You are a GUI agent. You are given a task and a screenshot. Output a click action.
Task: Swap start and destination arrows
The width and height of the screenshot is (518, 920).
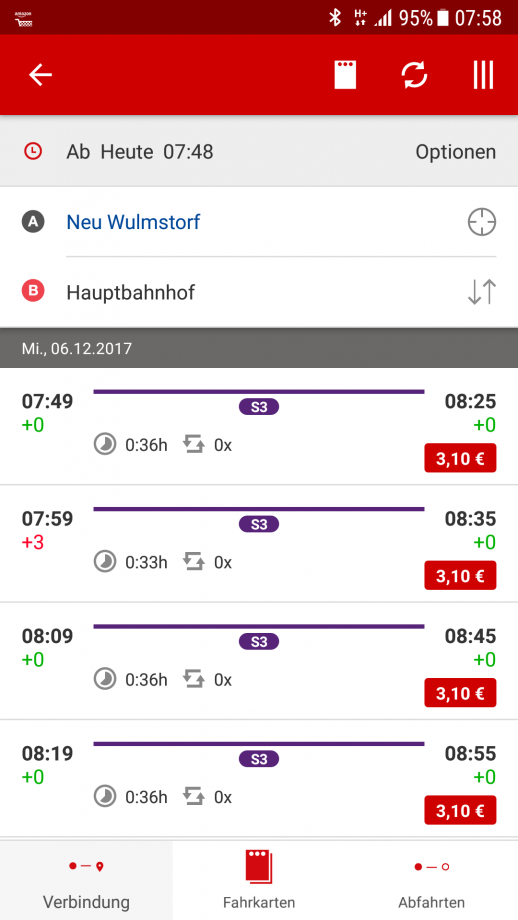[482, 292]
